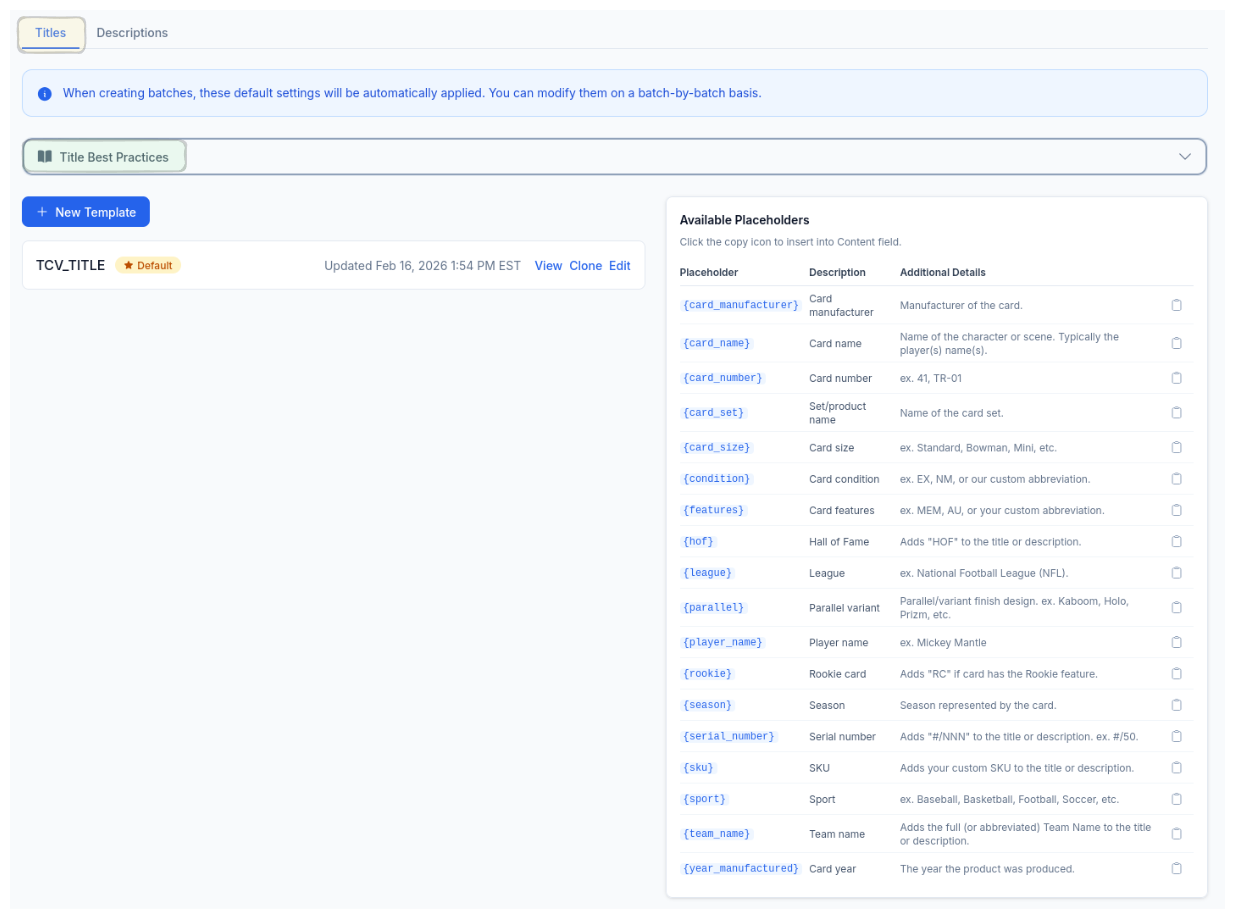Image resolution: width=1234 pixels, height=918 pixels.
Task: Copy the {parallel} placeholder icon
Action: [1177, 607]
